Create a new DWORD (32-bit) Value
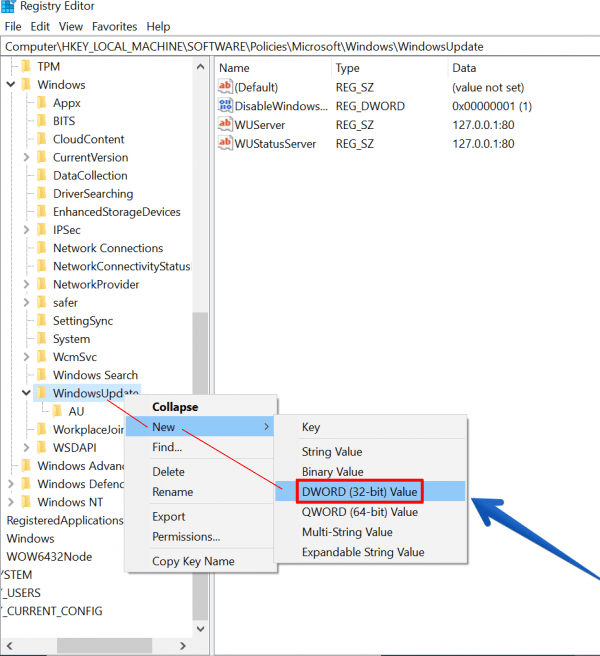 pos(370,492)
